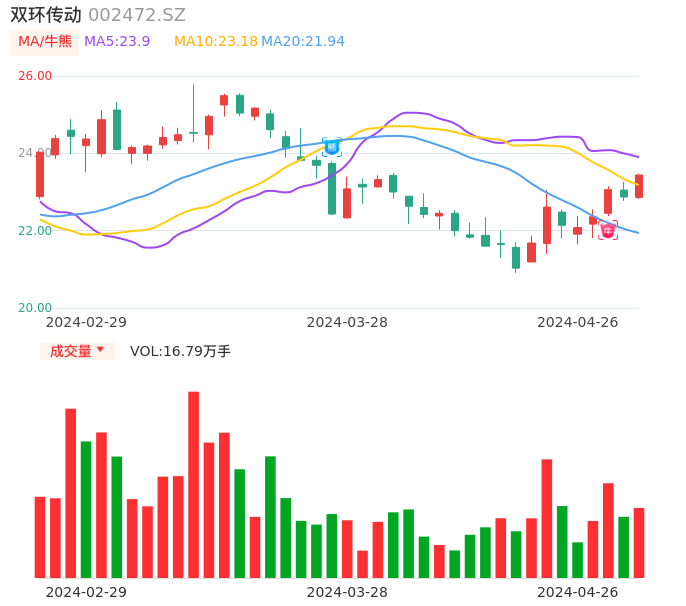Click the last red volume bar on right
Viewport: 686px width, 606px height.
coord(639,543)
